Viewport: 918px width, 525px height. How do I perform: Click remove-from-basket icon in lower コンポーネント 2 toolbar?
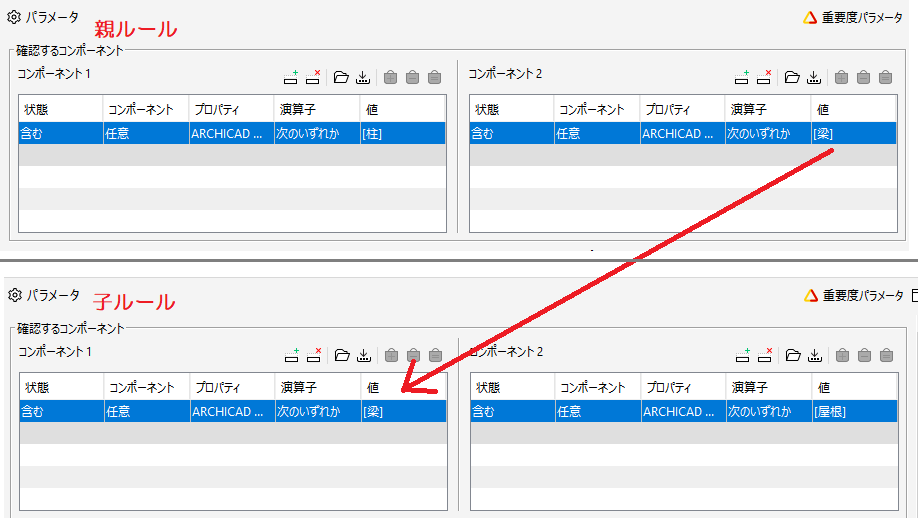tap(864, 355)
